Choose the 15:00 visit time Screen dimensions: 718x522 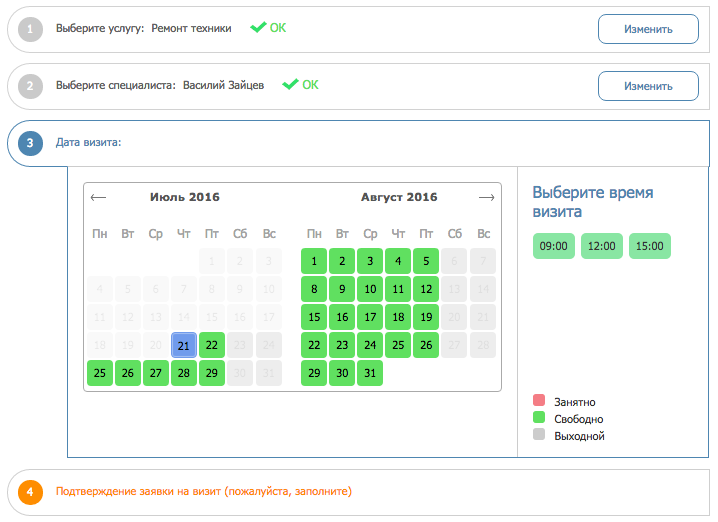pyautogui.click(x=650, y=246)
